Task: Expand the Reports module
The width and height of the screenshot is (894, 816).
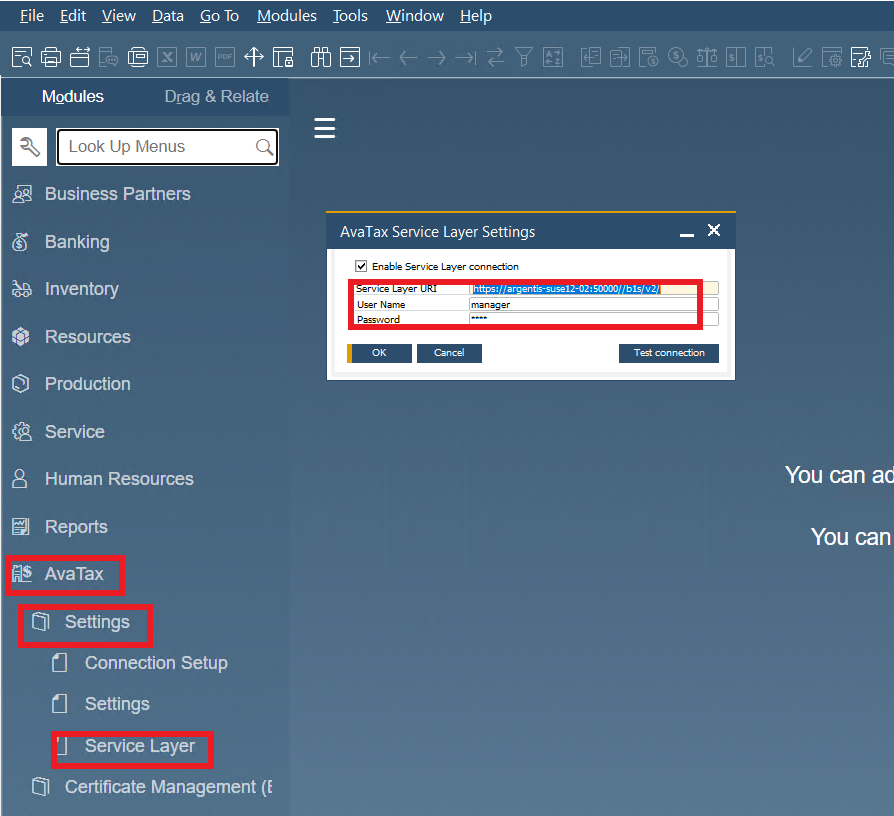Action: (x=76, y=527)
